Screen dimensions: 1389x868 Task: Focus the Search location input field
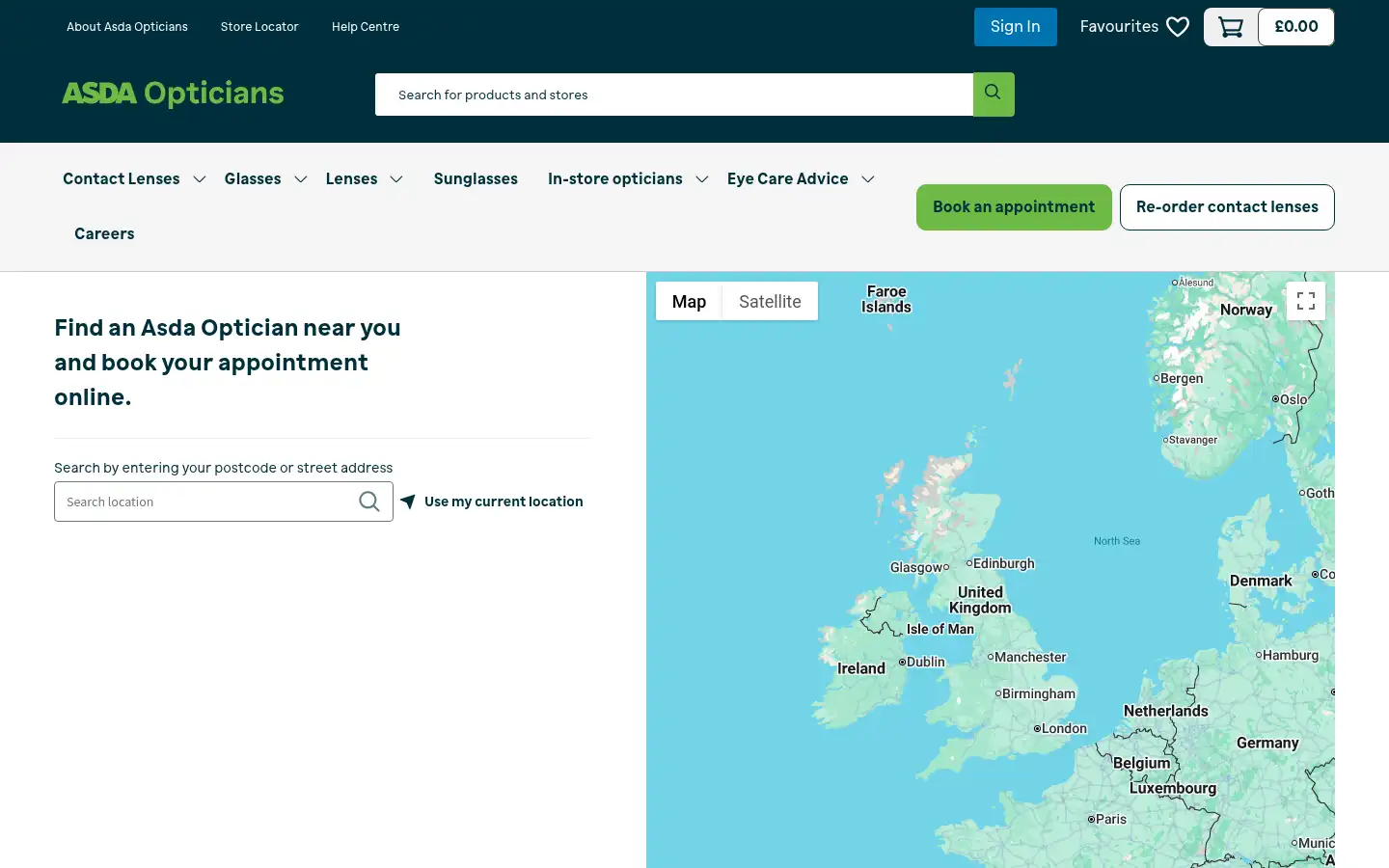(224, 502)
